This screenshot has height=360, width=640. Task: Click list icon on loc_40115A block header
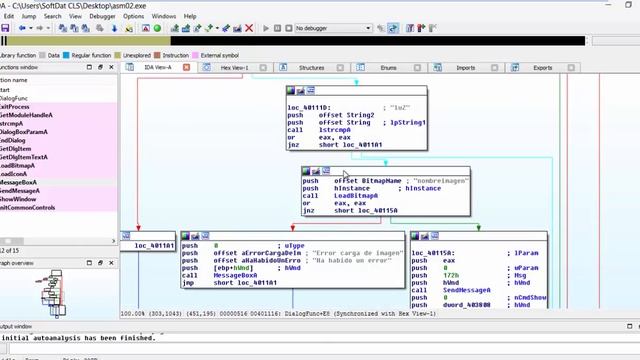435,236
